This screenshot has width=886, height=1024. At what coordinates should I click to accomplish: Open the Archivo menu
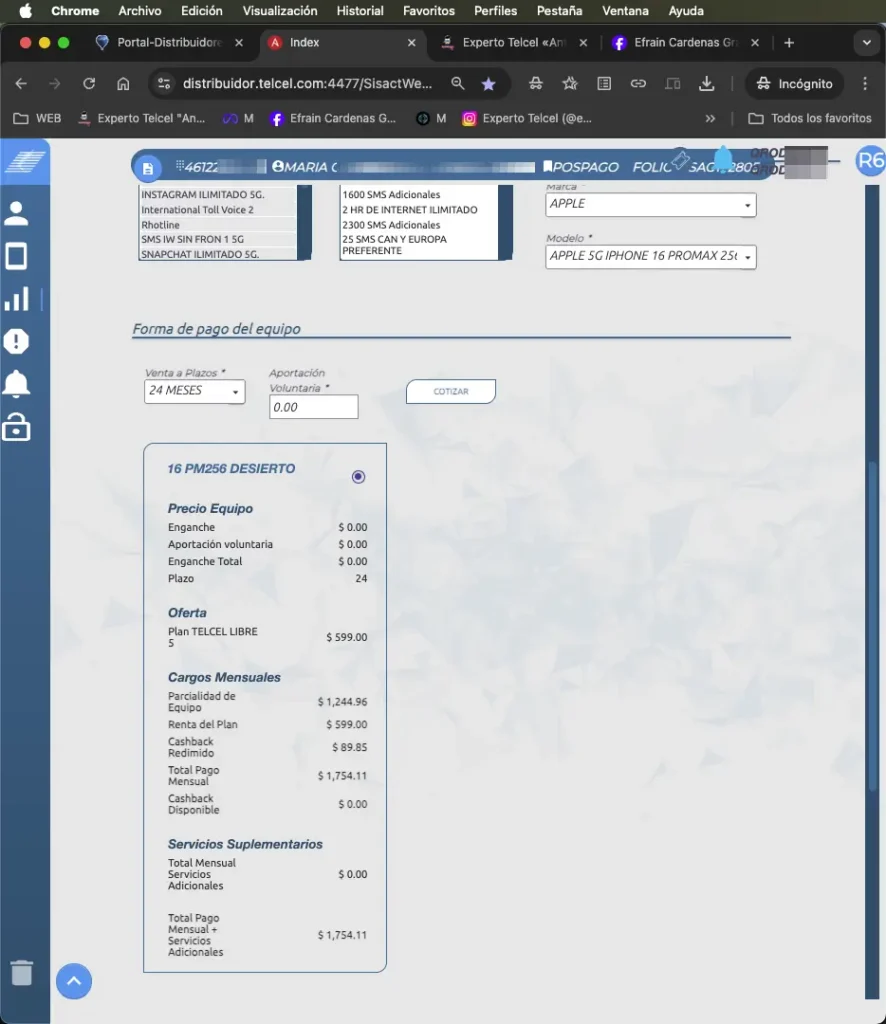coord(140,10)
